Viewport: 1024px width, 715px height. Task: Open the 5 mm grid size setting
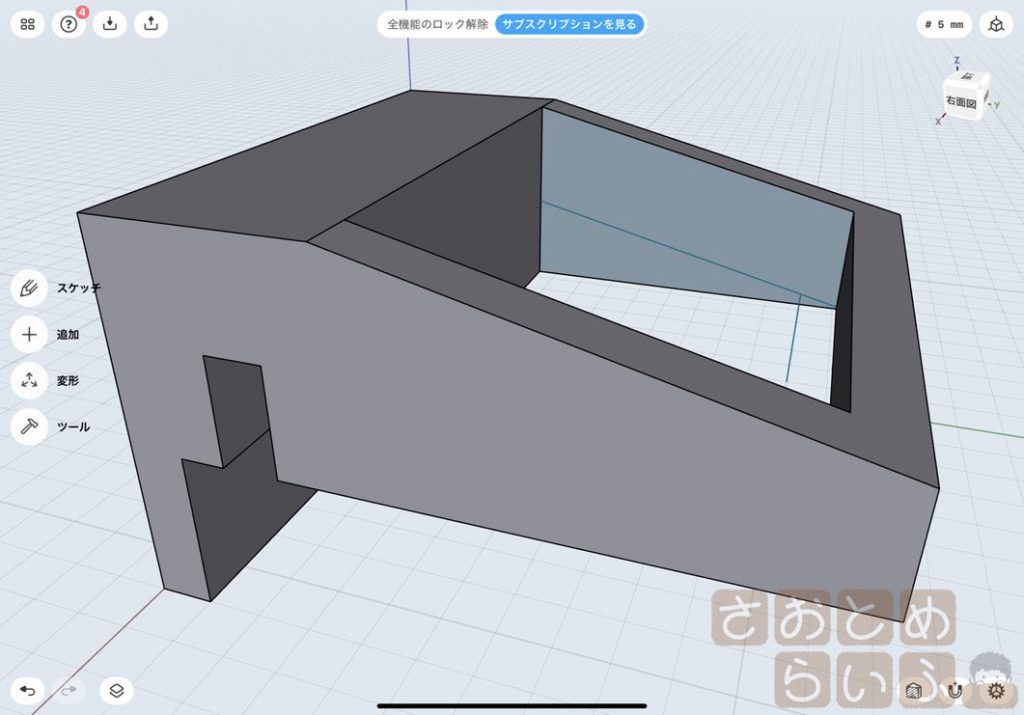click(x=944, y=24)
